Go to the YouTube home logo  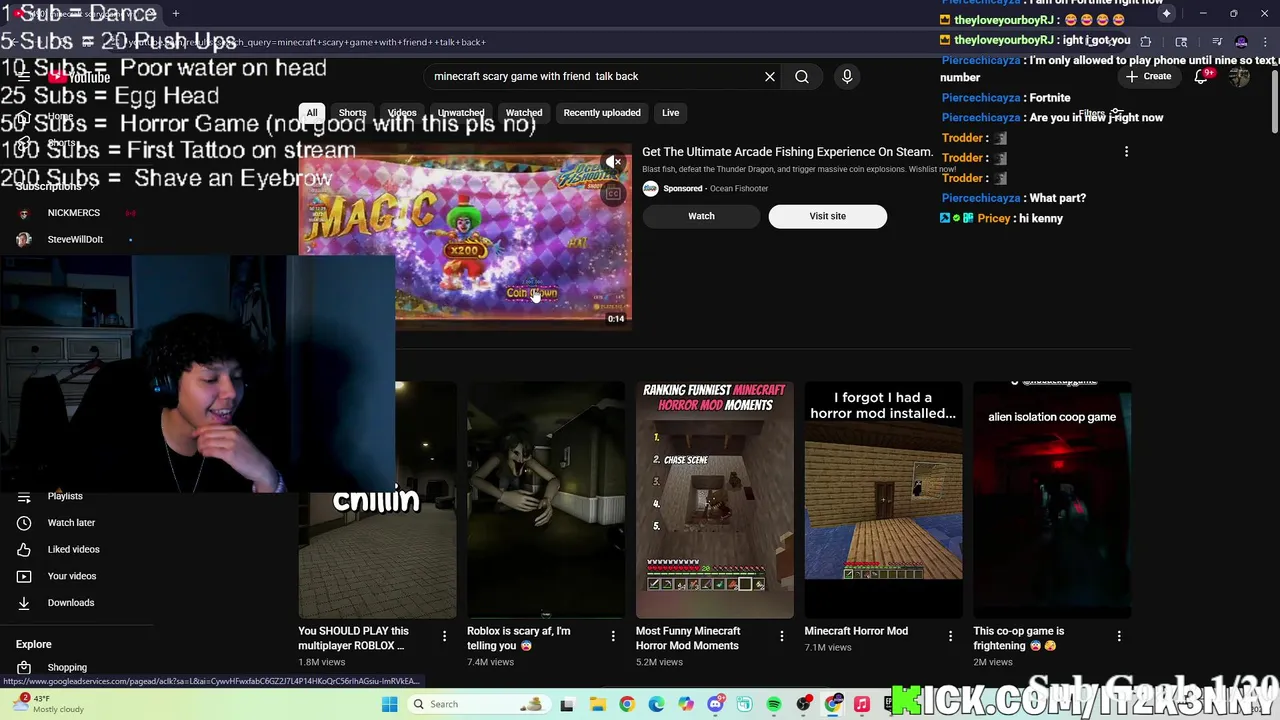80,77
